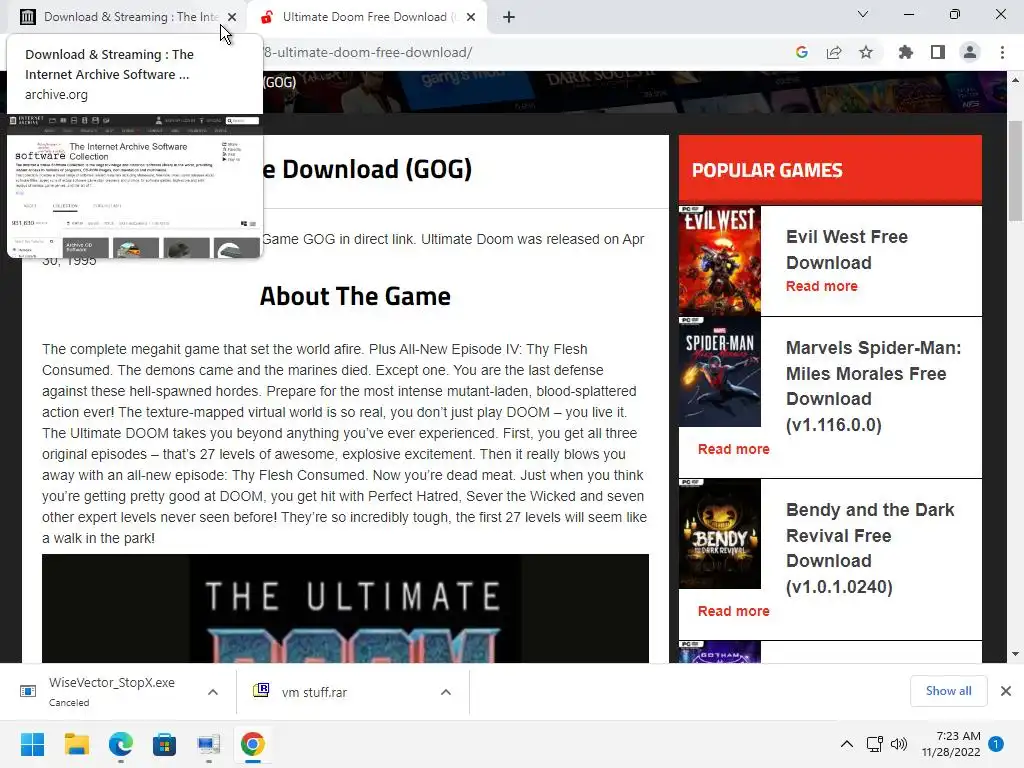Open the notification badge in the taskbar
This screenshot has width=1024, height=768.
coord(996,744)
